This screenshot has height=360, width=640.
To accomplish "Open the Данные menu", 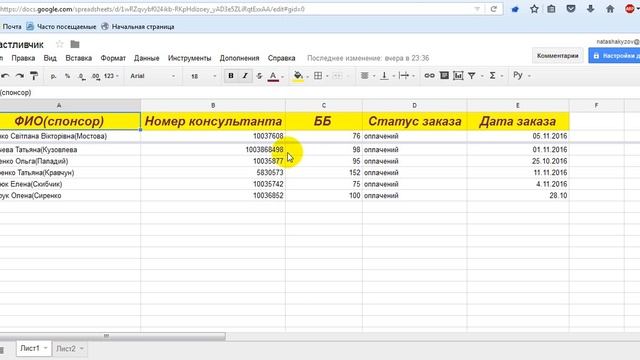I will [x=147, y=58].
